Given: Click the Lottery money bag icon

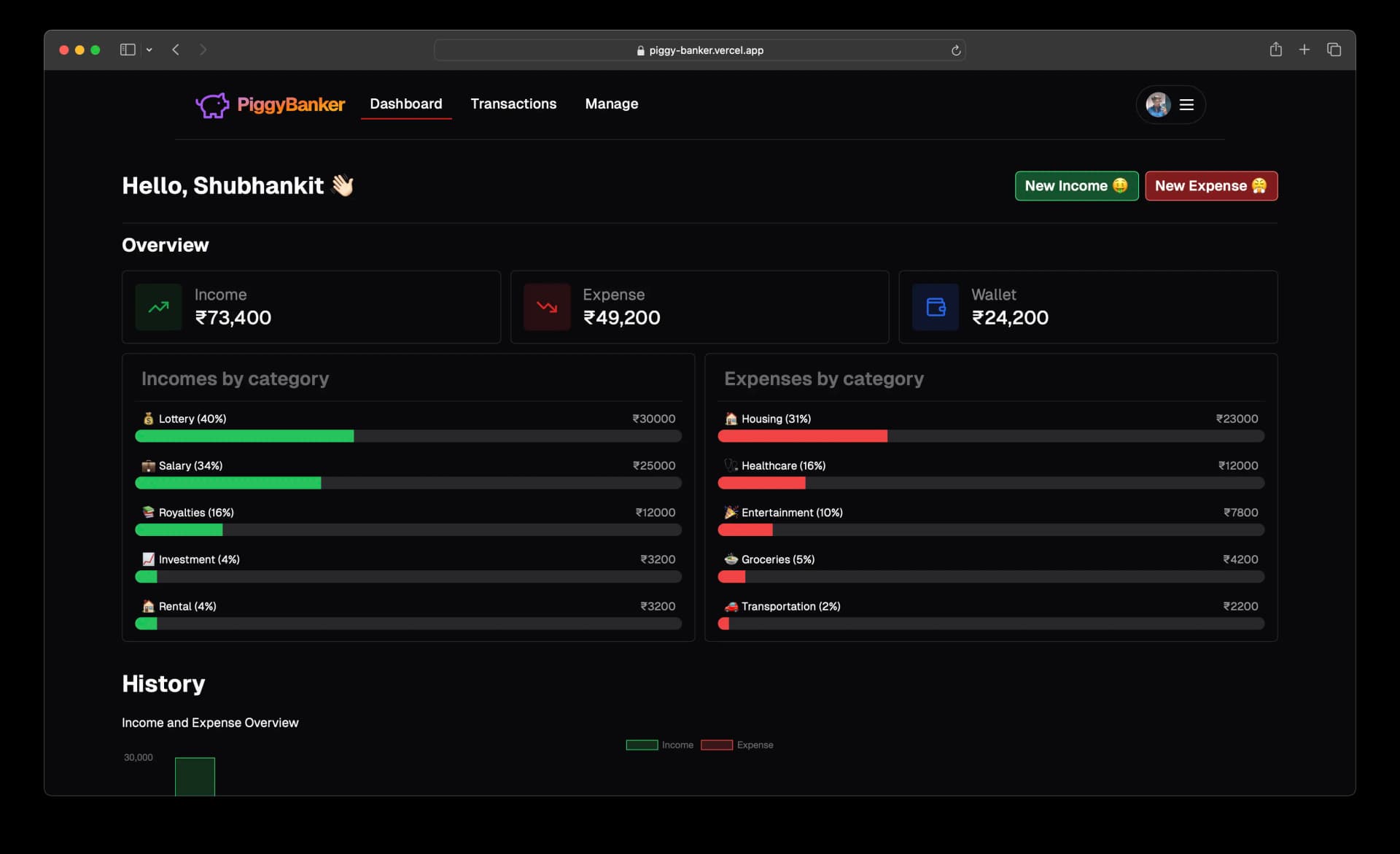Looking at the screenshot, I should pyautogui.click(x=148, y=419).
